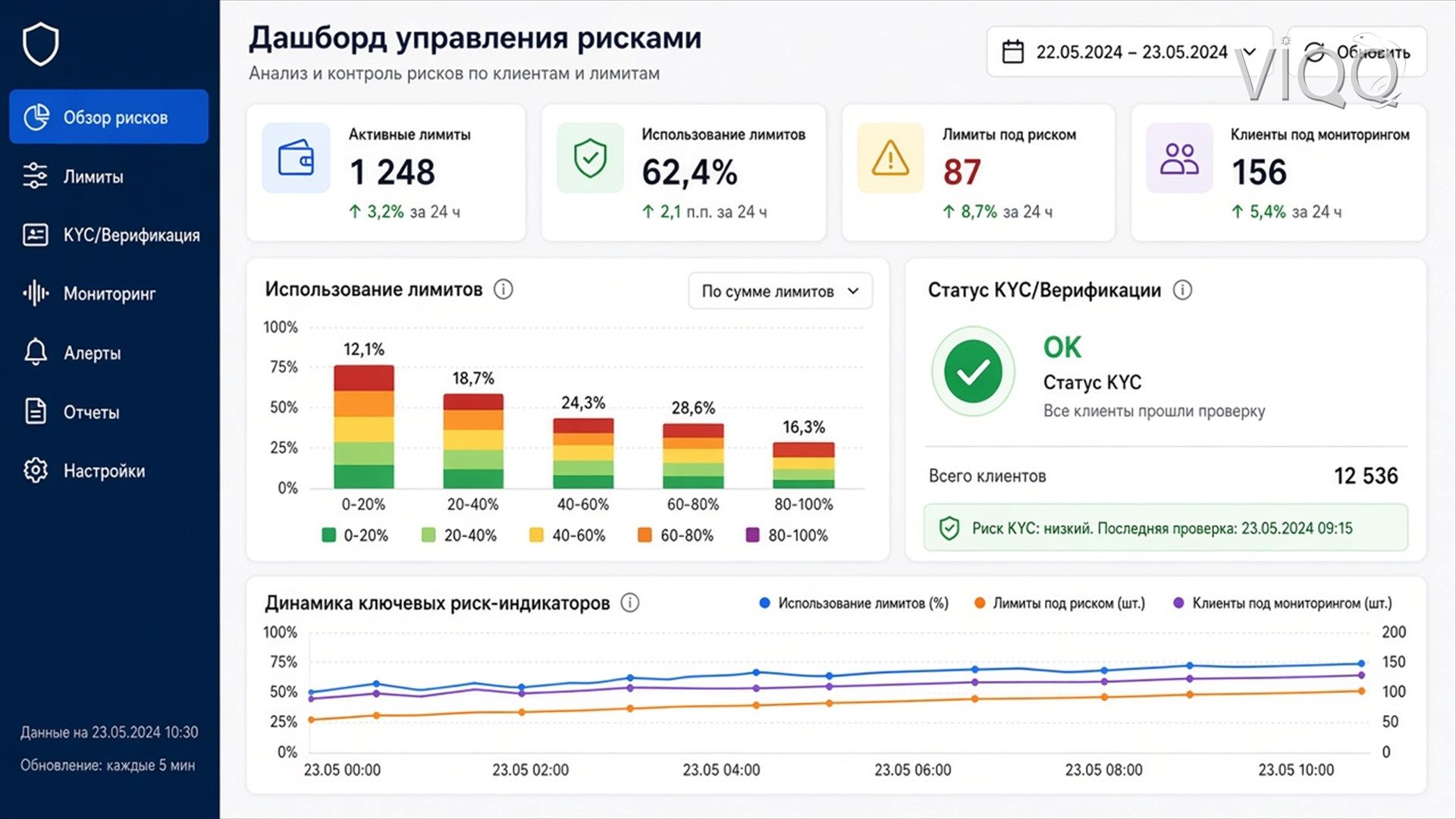
Task: Click the sliders icon beside Лимиты
Action: (x=35, y=176)
